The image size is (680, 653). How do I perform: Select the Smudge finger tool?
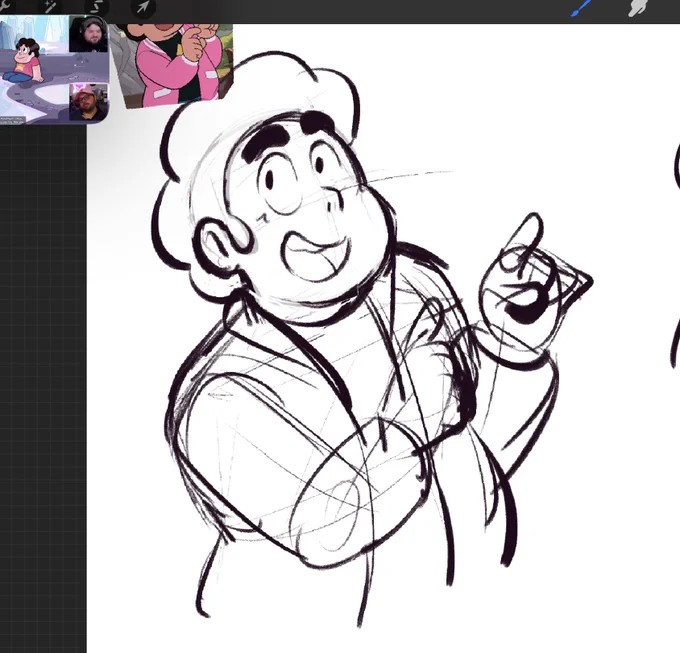pyautogui.click(x=638, y=8)
